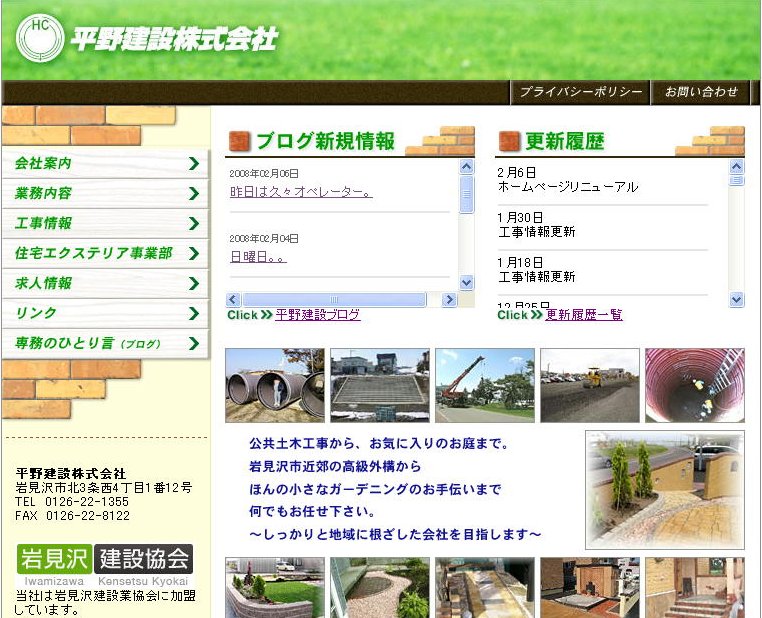Click the arrow next to 業務内容
The height and width of the screenshot is (618, 762).
pyautogui.click(x=194, y=194)
